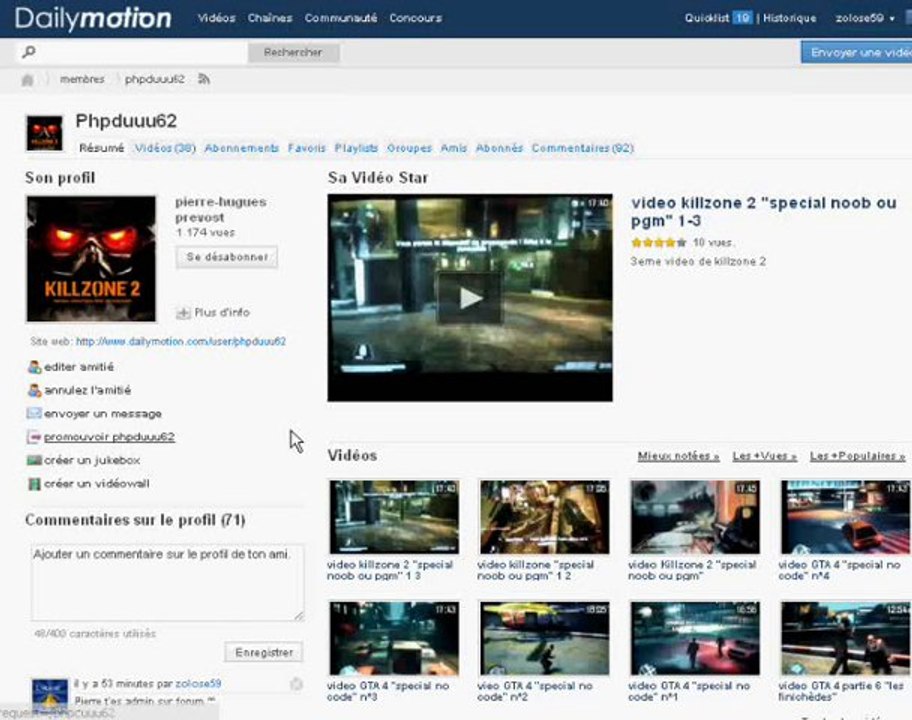Switch to Abonnés tab
The image size is (912, 720).
pyautogui.click(x=499, y=148)
